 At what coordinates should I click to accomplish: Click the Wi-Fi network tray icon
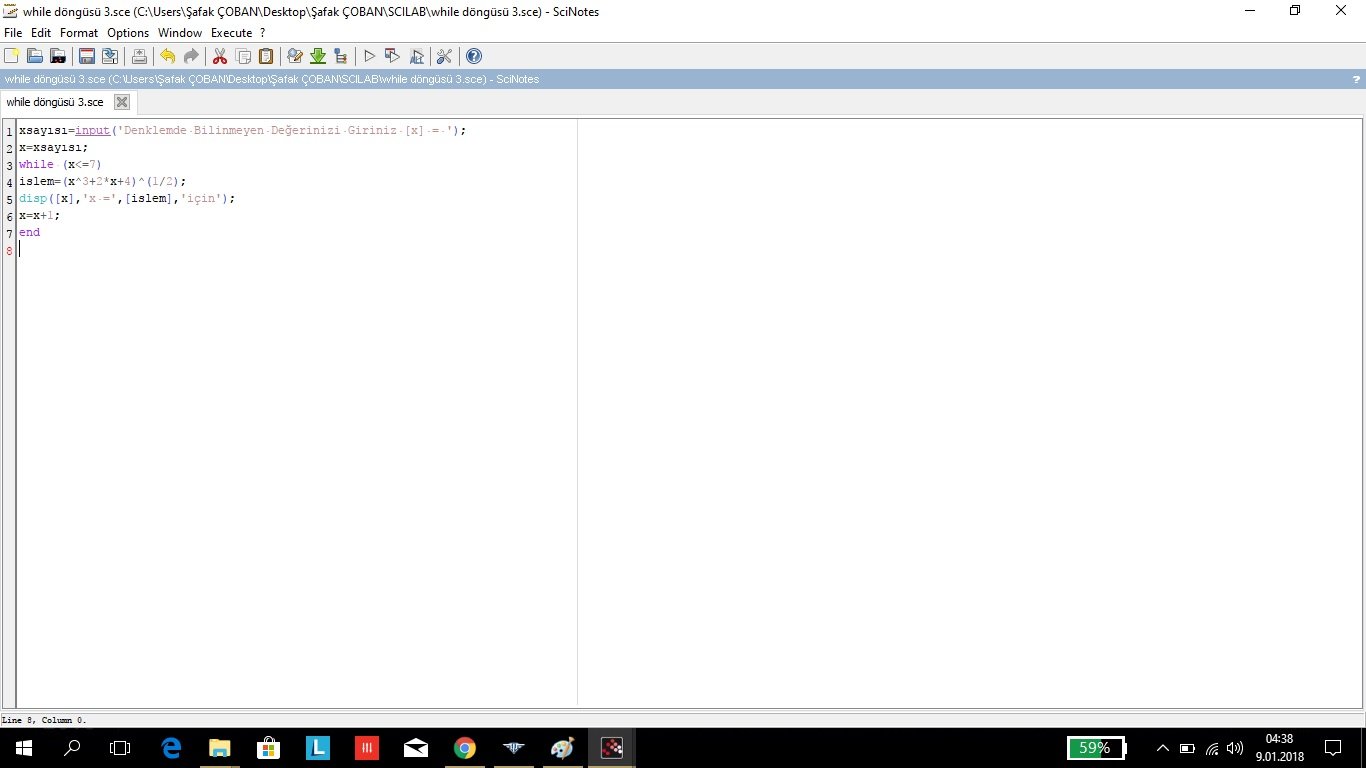coord(1212,748)
